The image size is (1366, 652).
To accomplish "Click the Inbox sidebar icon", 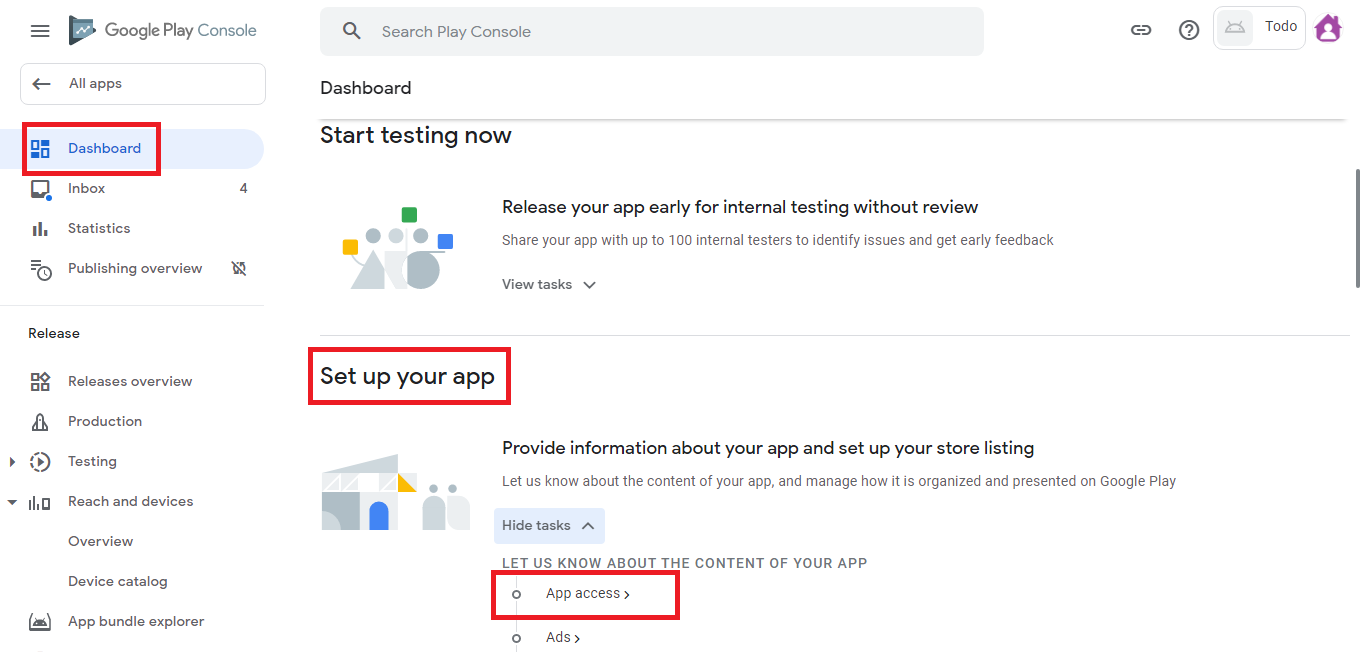I will (x=40, y=189).
